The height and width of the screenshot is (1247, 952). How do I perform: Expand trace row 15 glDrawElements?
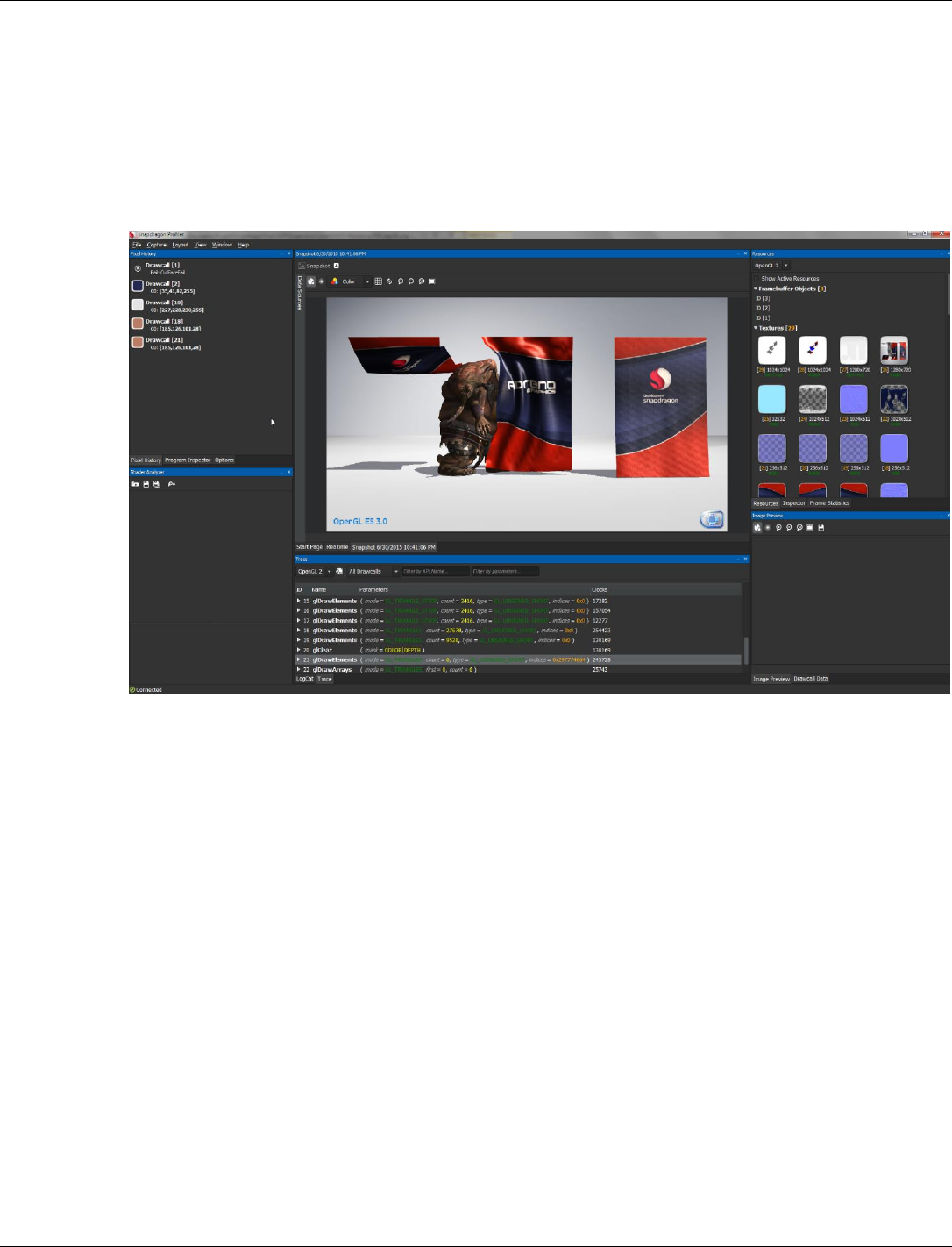[x=299, y=601]
